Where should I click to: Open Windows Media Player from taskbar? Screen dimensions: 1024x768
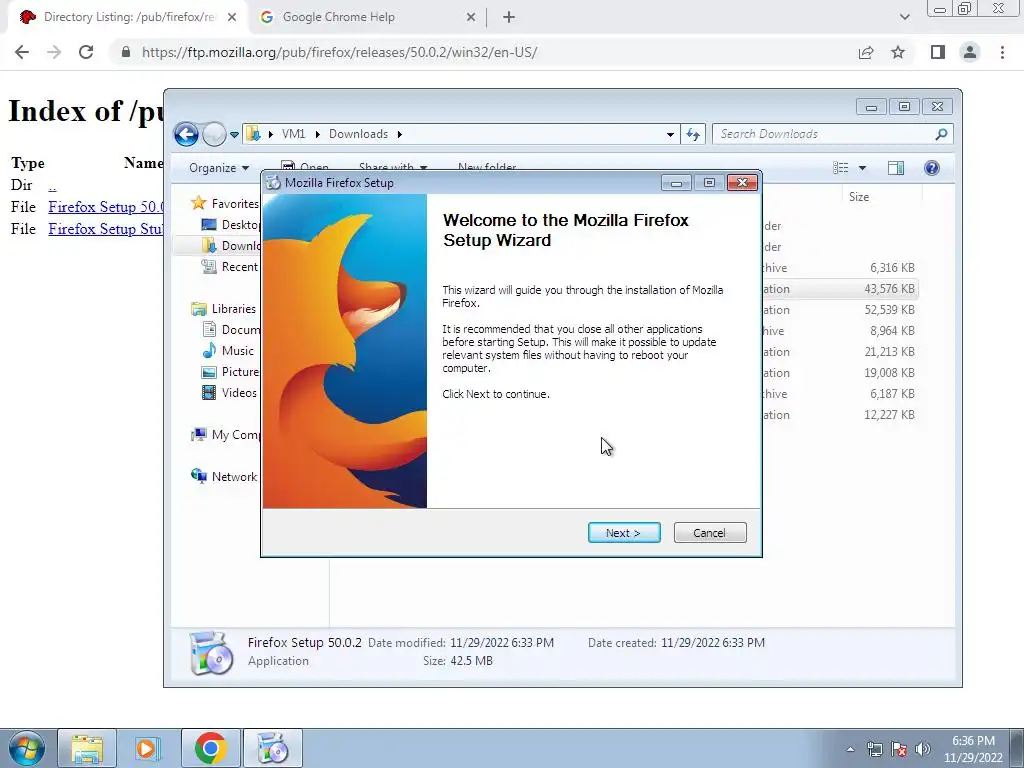[x=148, y=748]
